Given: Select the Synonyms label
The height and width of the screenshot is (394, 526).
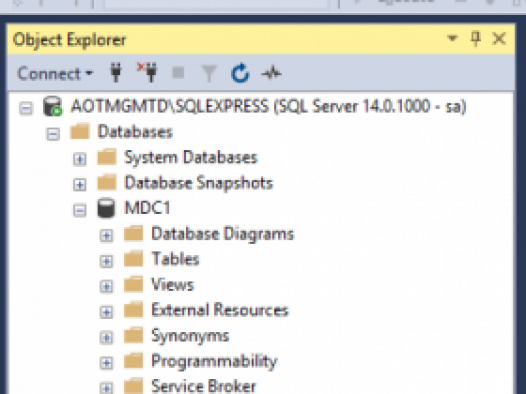Looking at the screenshot, I should pyautogui.click(x=190, y=336).
